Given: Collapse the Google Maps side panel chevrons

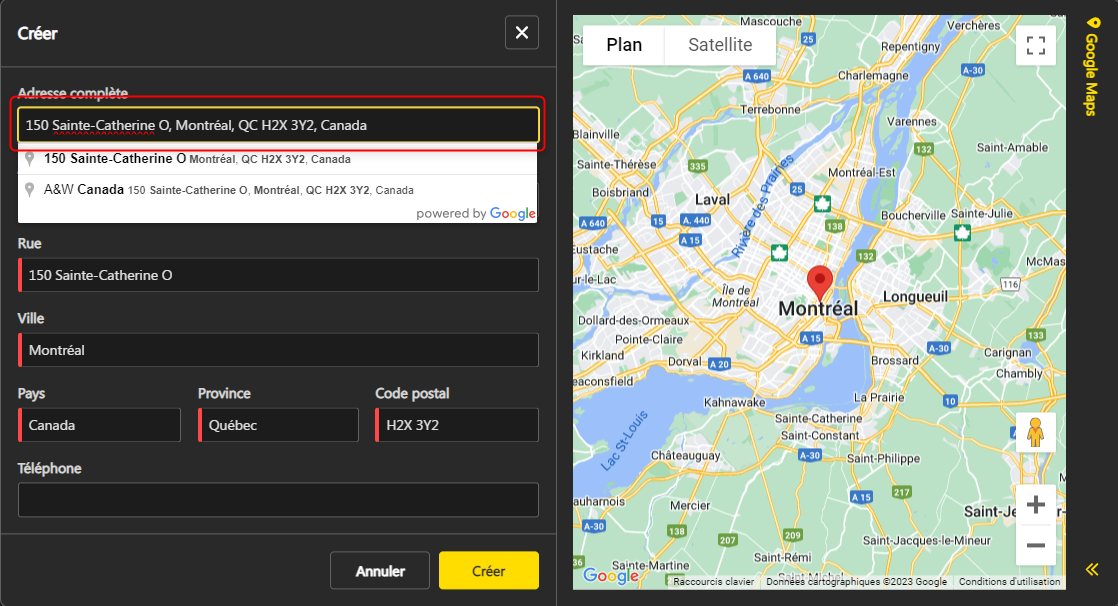Looking at the screenshot, I should [x=1092, y=570].
